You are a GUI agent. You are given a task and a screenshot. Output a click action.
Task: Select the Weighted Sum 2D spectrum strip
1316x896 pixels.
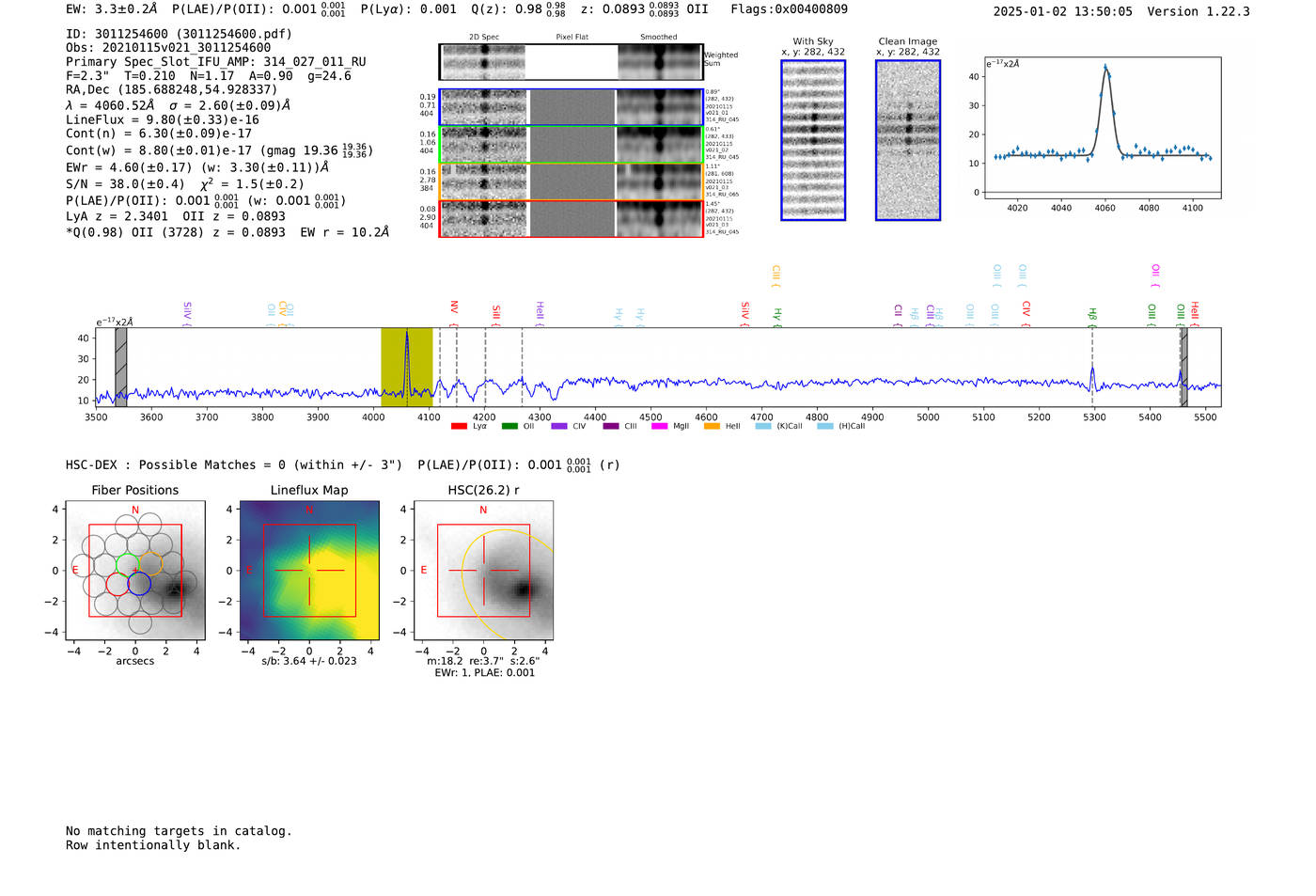click(571, 62)
